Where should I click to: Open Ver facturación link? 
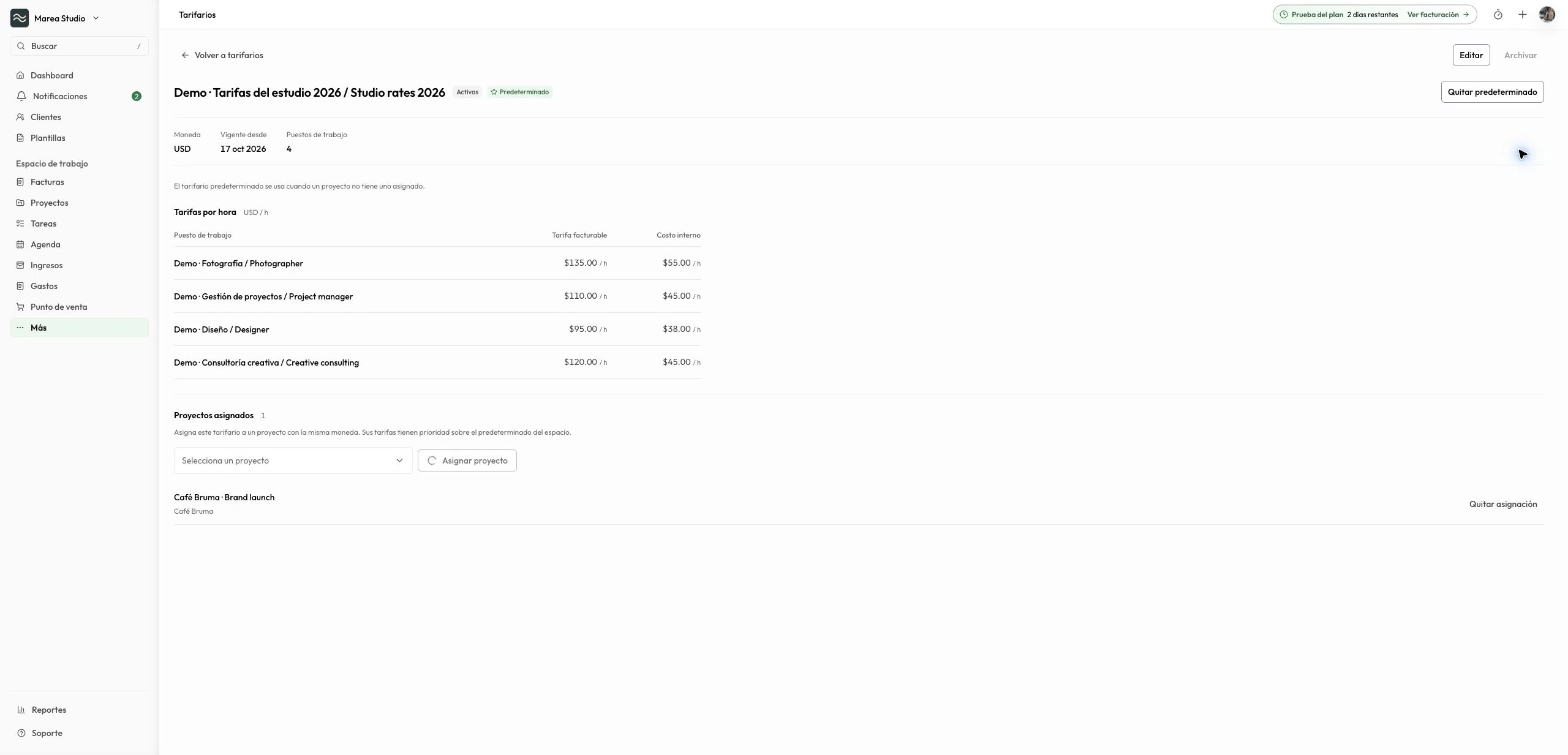point(1438,15)
